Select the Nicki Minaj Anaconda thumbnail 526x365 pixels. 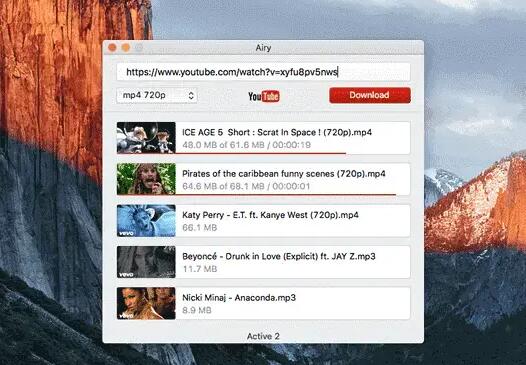tap(146, 303)
